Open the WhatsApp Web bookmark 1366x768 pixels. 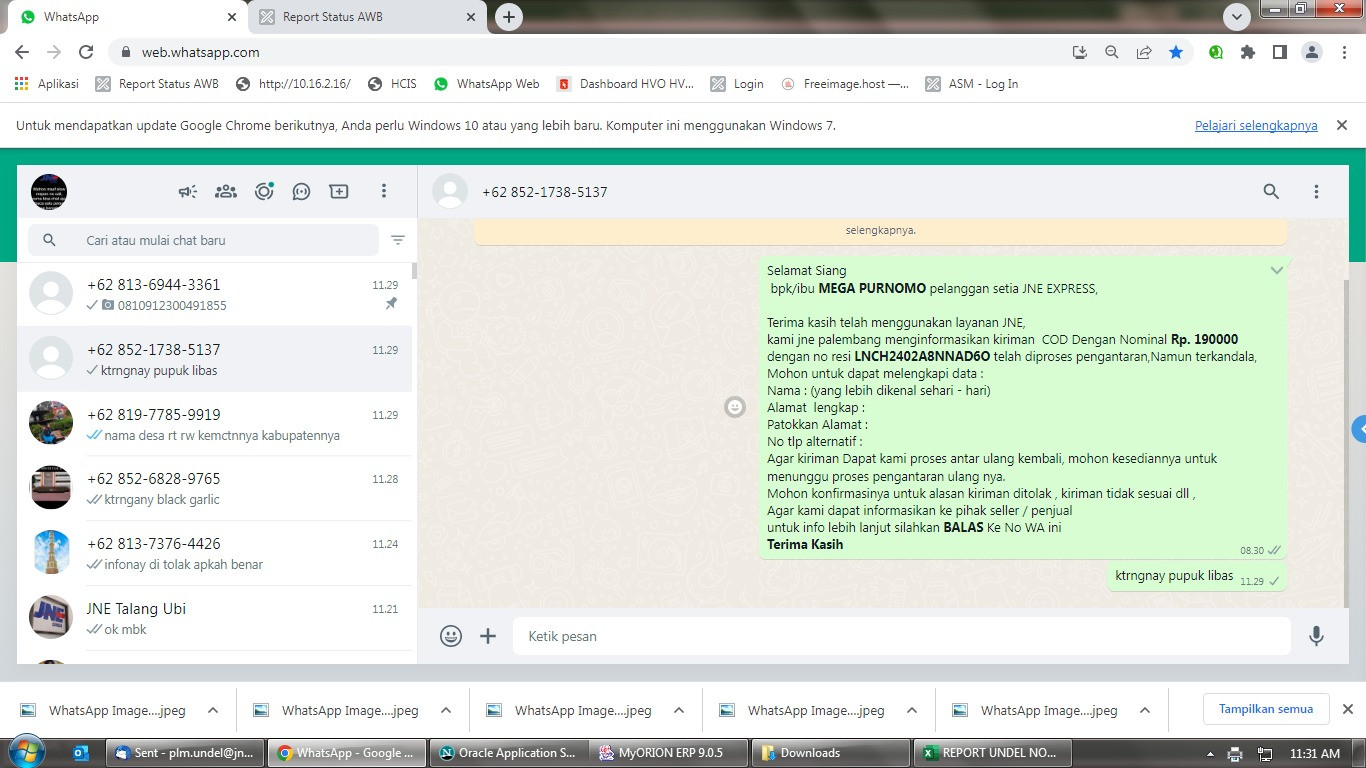pyautogui.click(x=486, y=84)
